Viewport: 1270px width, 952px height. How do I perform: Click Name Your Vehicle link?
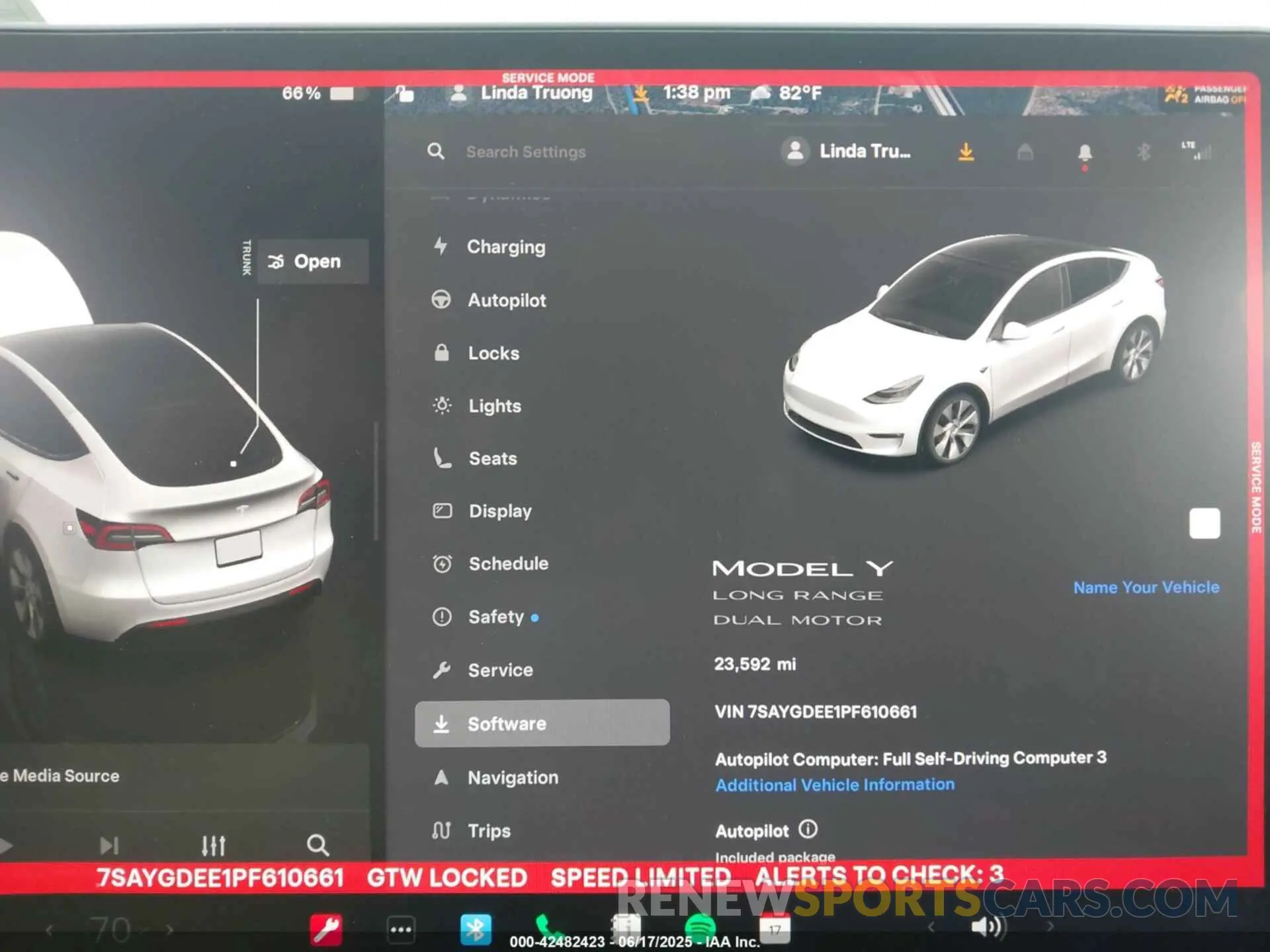(1146, 587)
